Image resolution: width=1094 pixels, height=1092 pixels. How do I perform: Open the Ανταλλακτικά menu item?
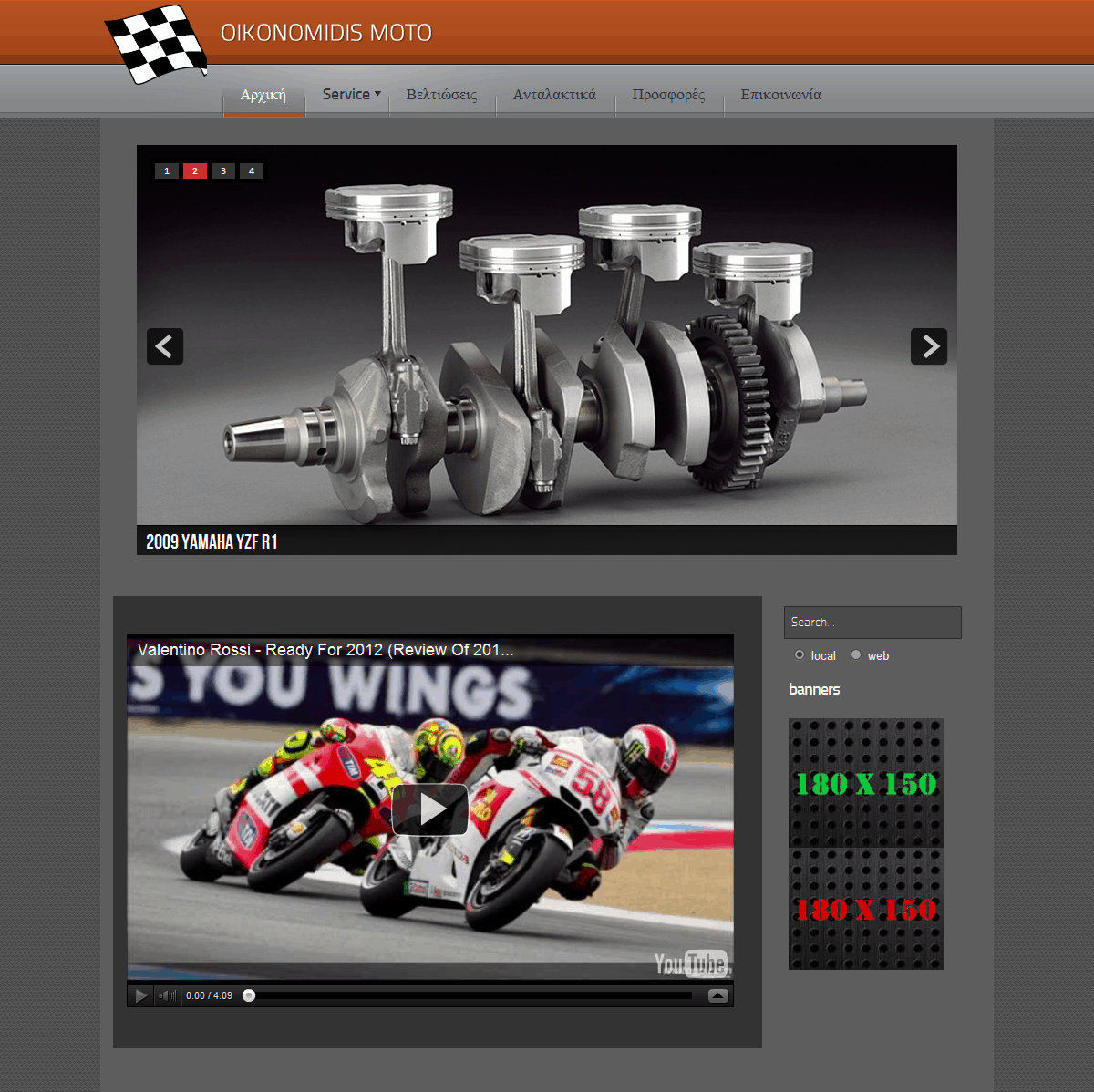tap(555, 95)
